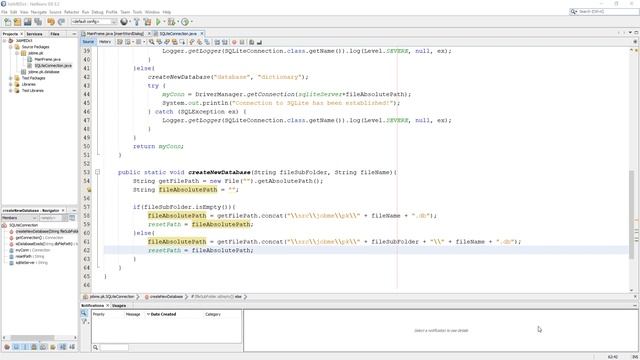Open the Debug Project dropdown arrow
This screenshot has width=640, height=360.
178,22
